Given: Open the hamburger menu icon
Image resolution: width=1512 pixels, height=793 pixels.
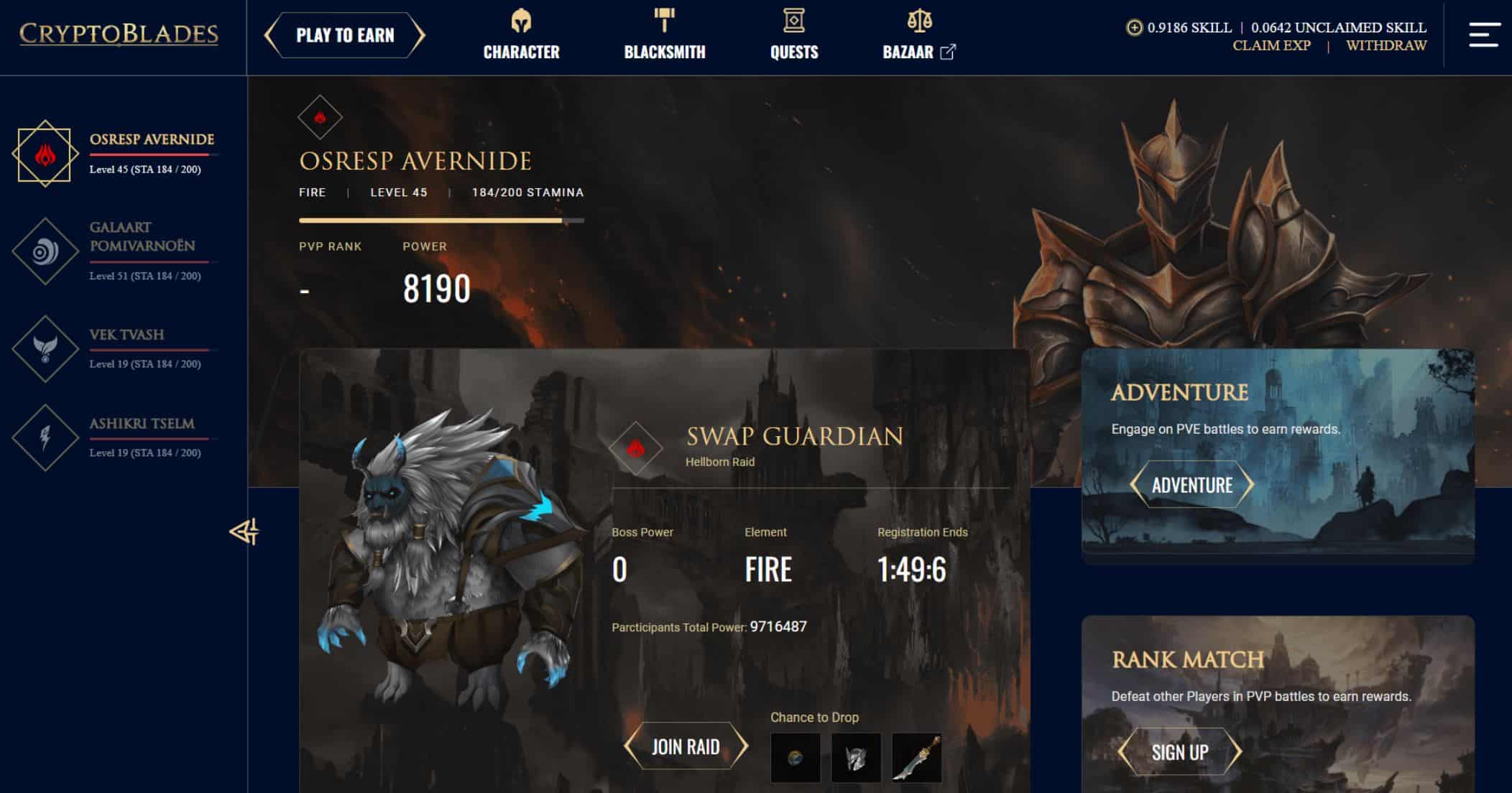Looking at the screenshot, I should (x=1484, y=34).
